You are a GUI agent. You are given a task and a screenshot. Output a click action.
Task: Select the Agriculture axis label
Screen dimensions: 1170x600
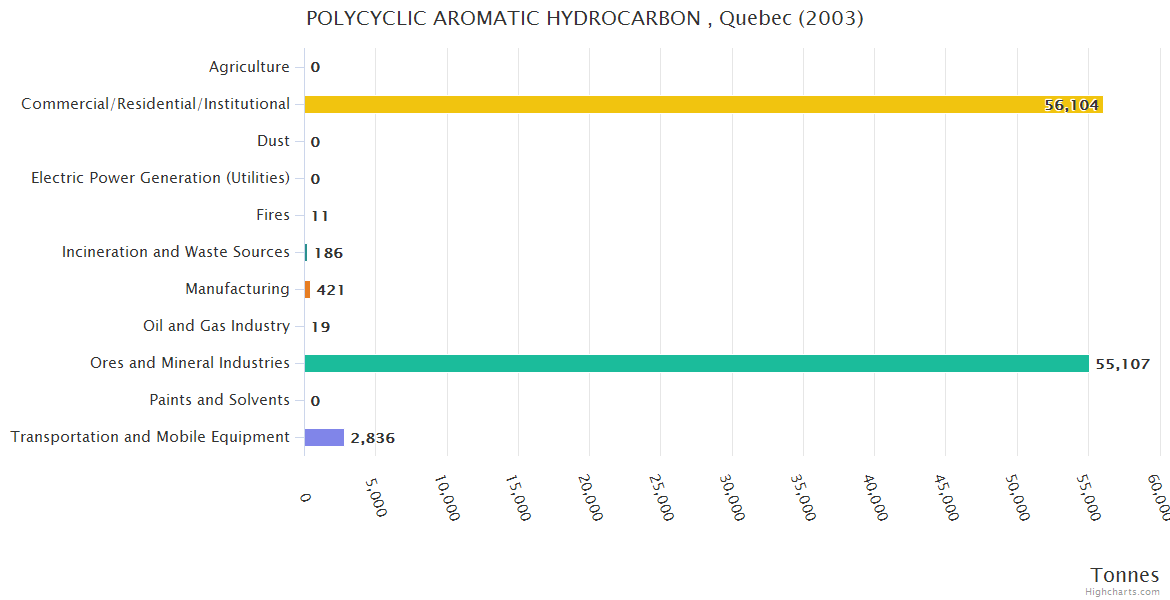249,67
